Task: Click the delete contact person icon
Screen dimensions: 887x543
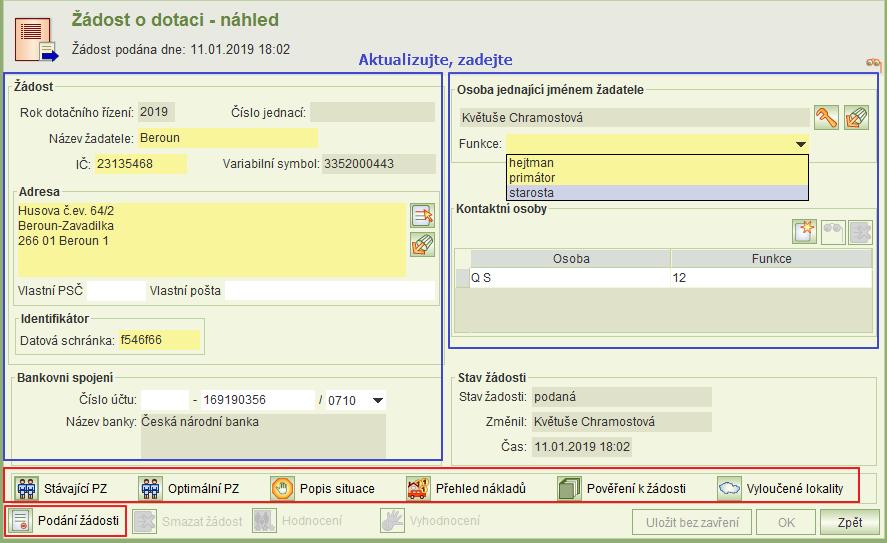Action: point(860,232)
